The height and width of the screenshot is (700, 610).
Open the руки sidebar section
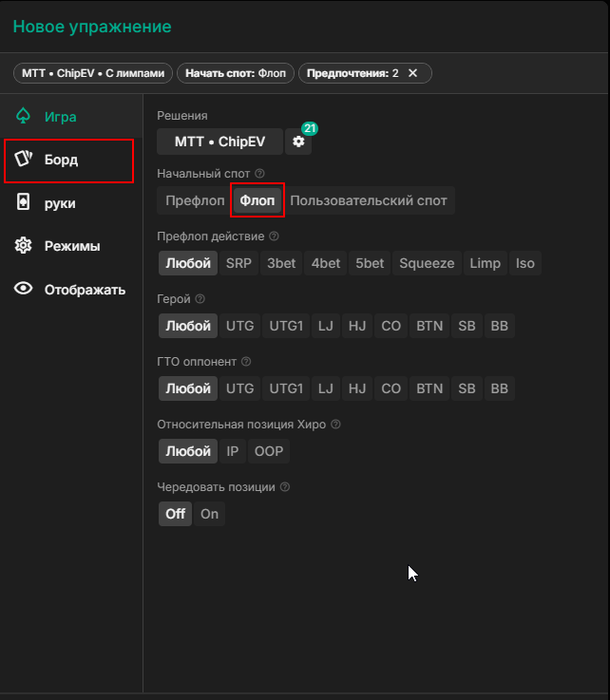[x=71, y=203]
